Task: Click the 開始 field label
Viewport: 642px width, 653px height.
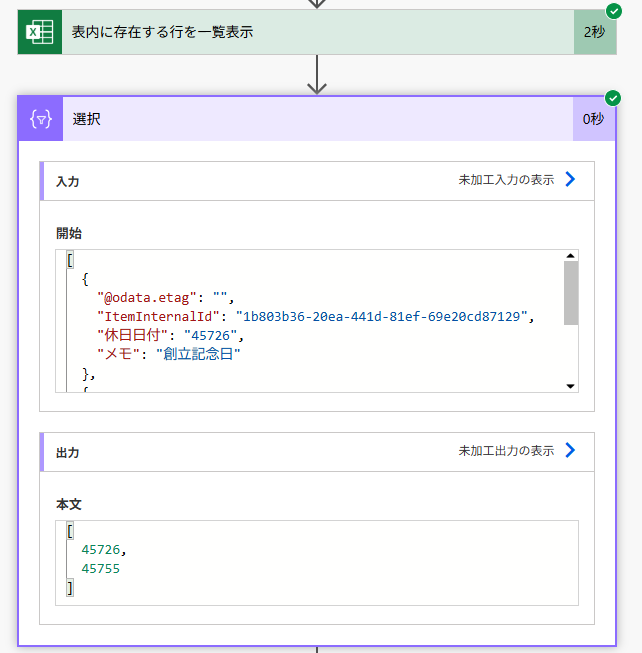Action: [x=69, y=233]
